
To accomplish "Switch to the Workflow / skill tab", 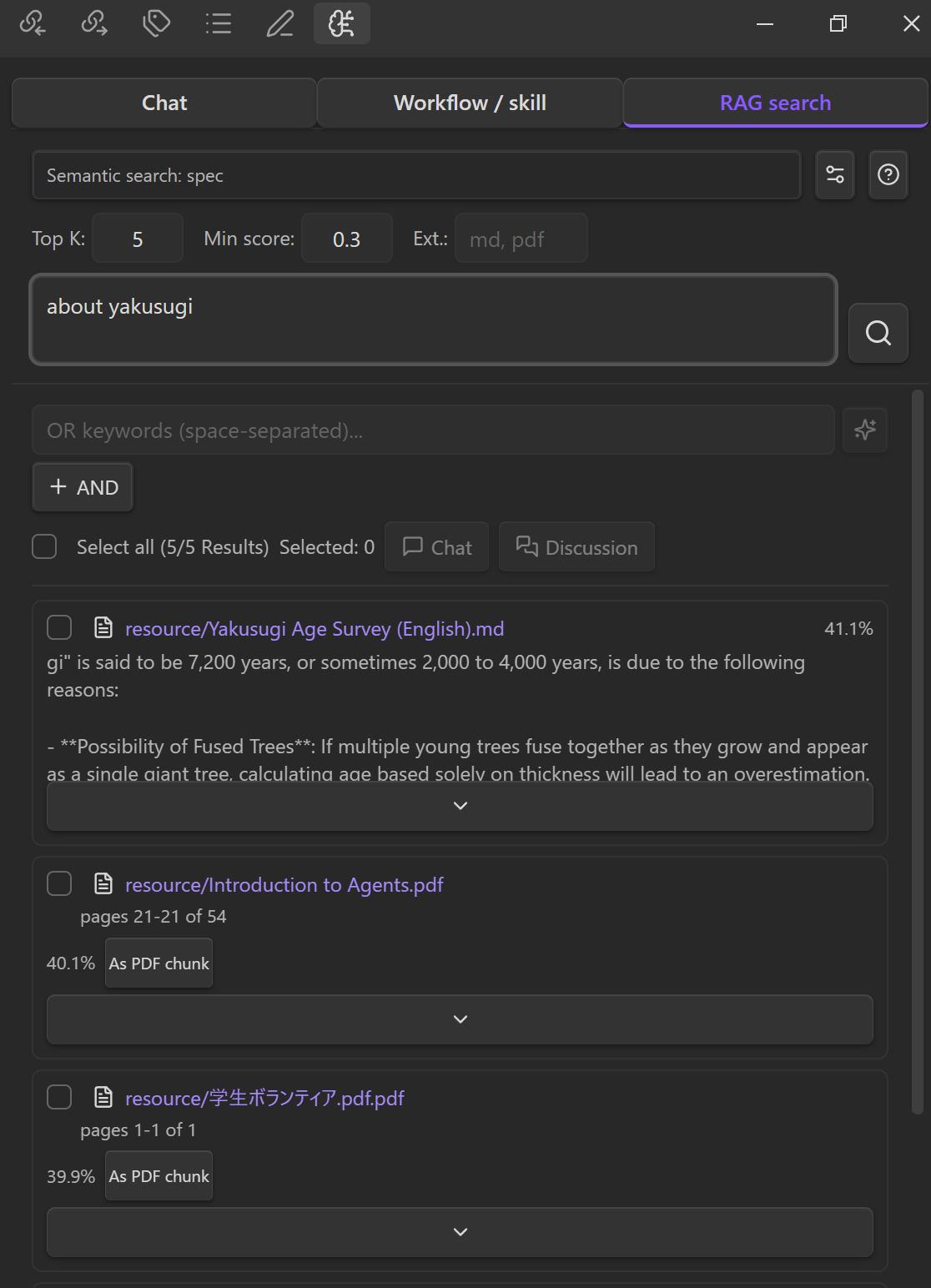I will 470,103.
